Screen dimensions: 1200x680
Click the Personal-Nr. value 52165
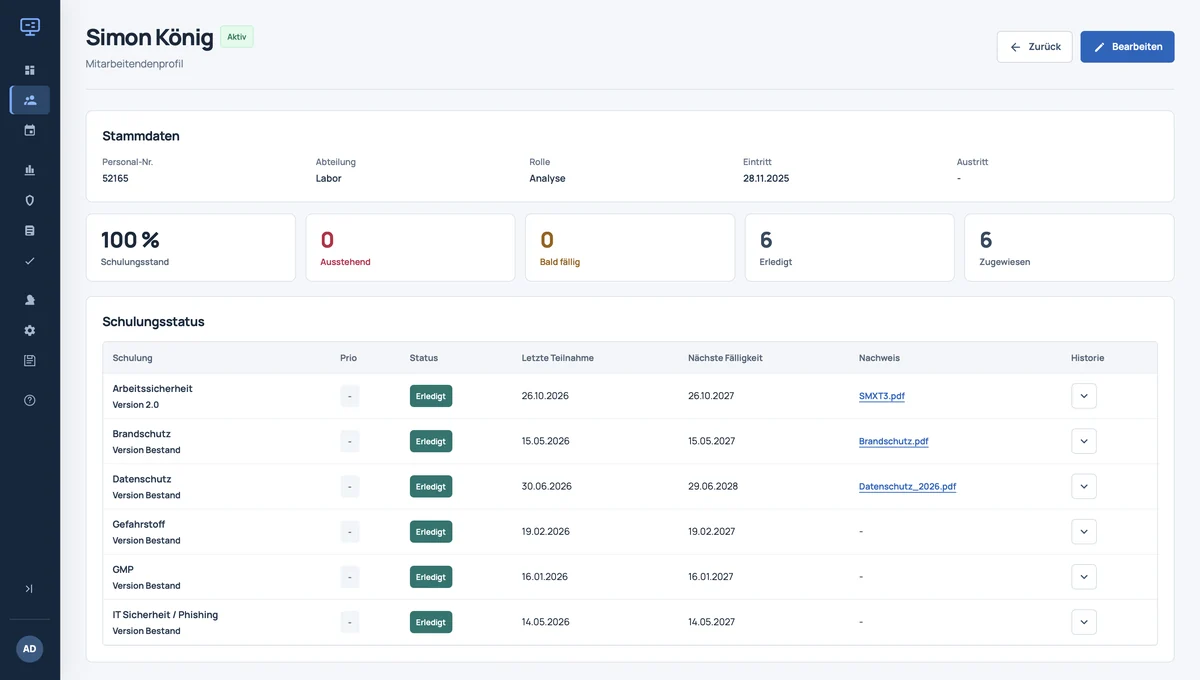click(x=115, y=179)
